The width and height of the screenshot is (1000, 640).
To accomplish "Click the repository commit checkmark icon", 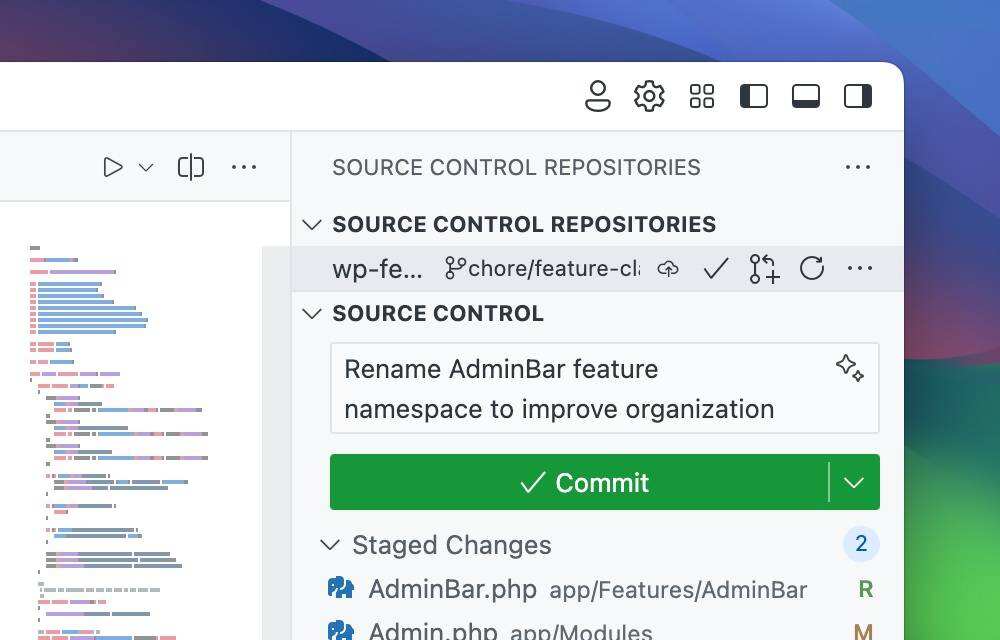I will (x=716, y=268).
